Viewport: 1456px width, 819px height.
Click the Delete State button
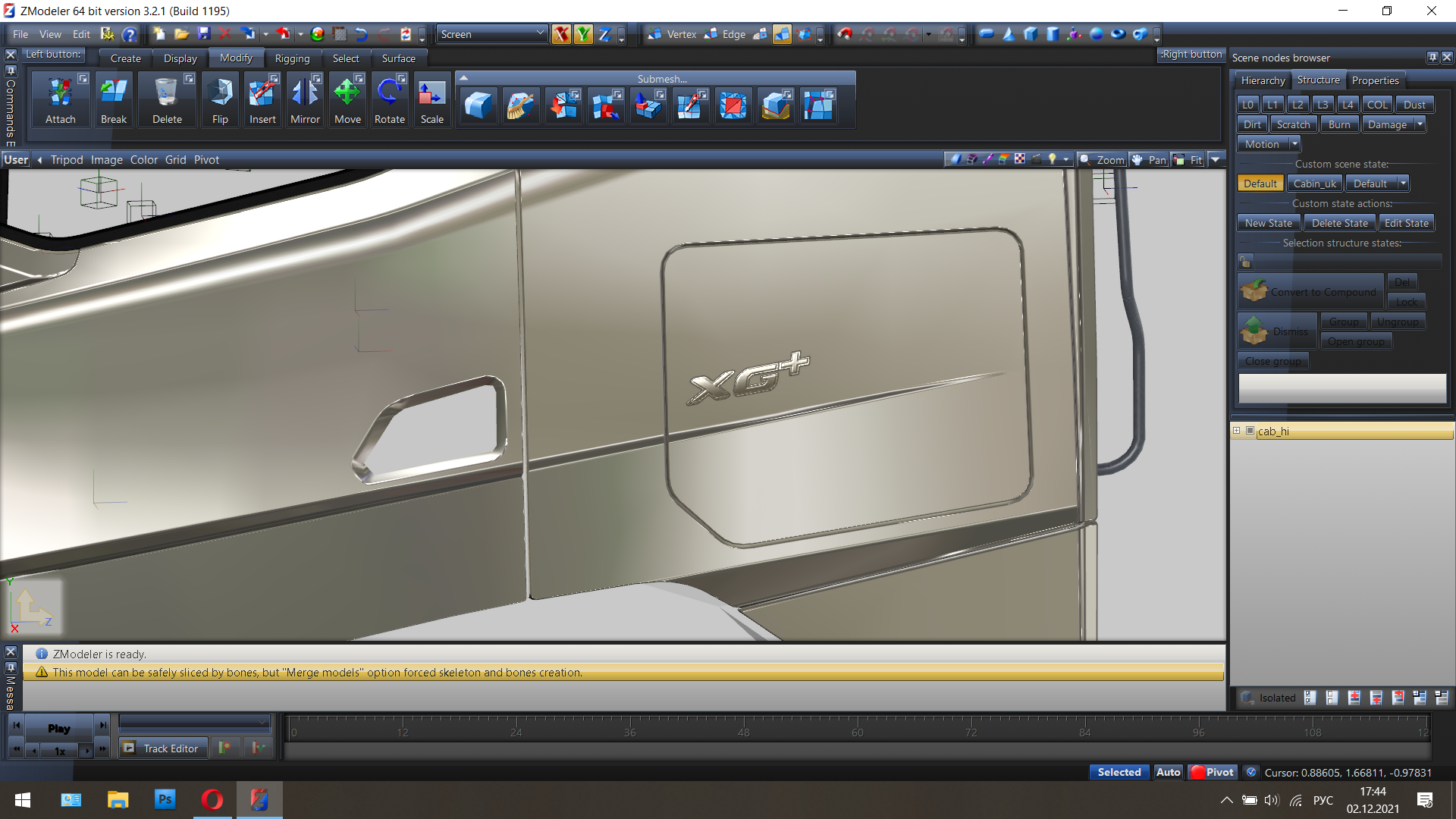click(x=1339, y=223)
